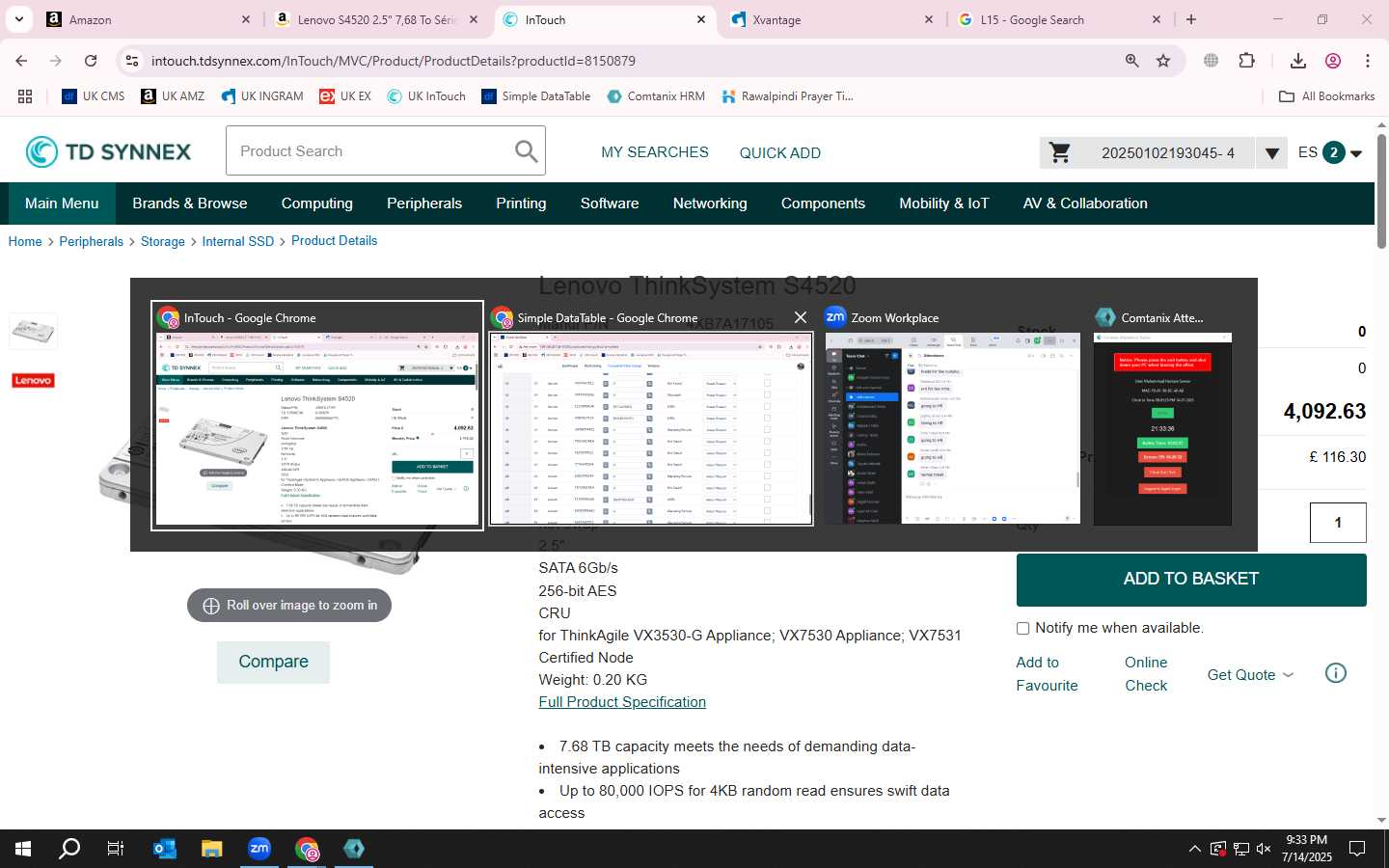This screenshot has width=1389, height=868.
Task: Click the quantity input box
Action: tap(1338, 523)
